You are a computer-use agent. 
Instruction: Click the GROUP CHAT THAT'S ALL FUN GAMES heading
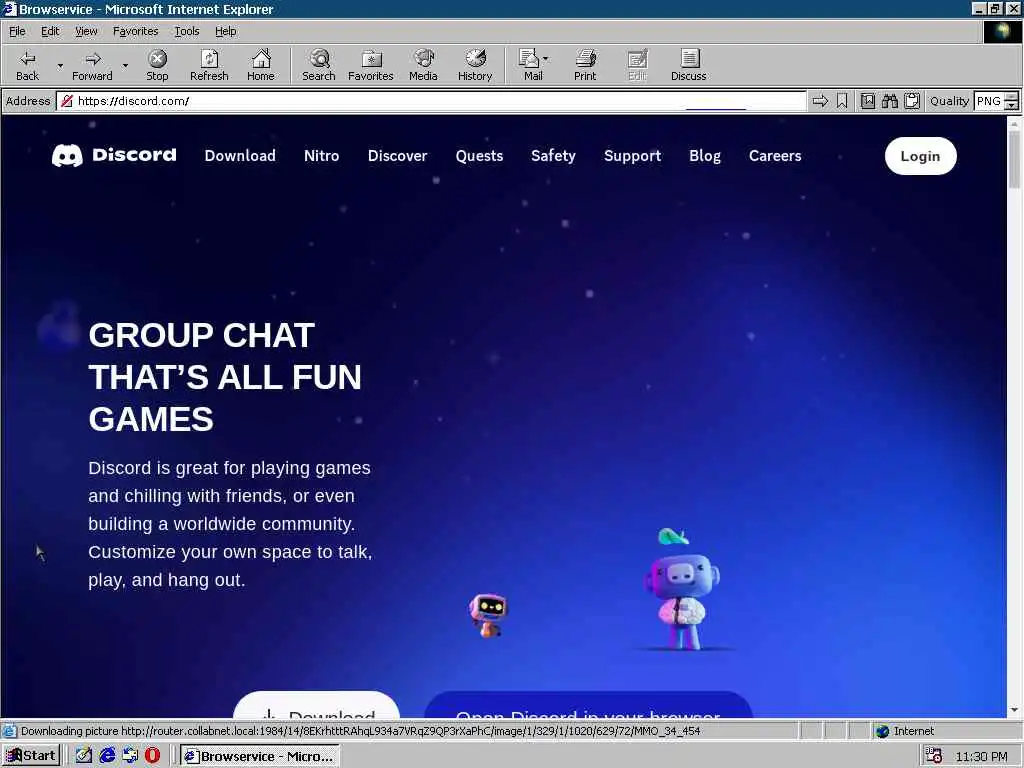tap(225, 377)
